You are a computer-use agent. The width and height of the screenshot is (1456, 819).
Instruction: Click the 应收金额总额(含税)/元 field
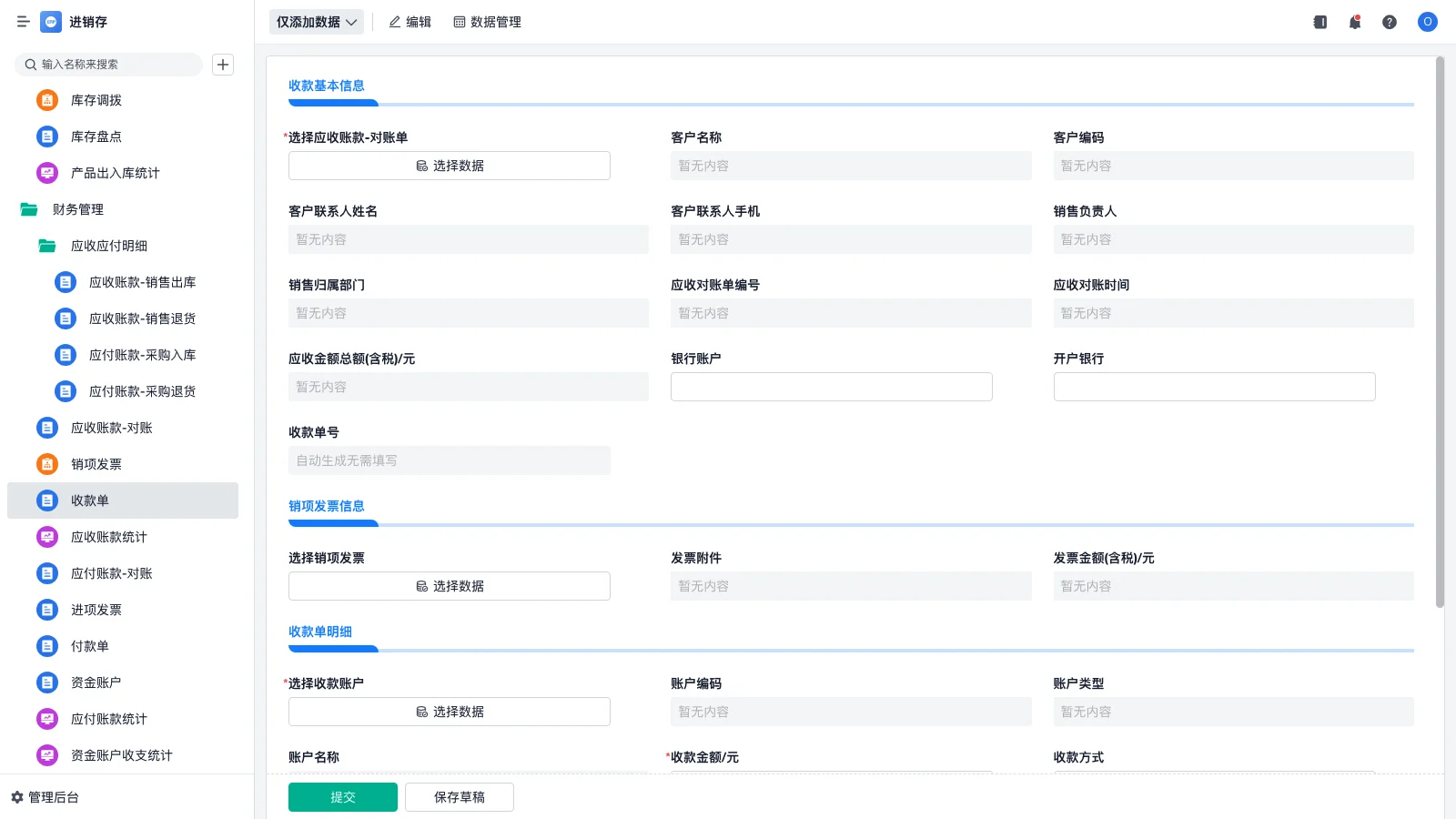(x=469, y=387)
